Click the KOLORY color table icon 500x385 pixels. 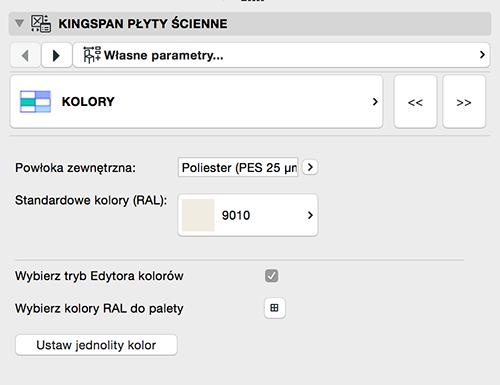35,102
